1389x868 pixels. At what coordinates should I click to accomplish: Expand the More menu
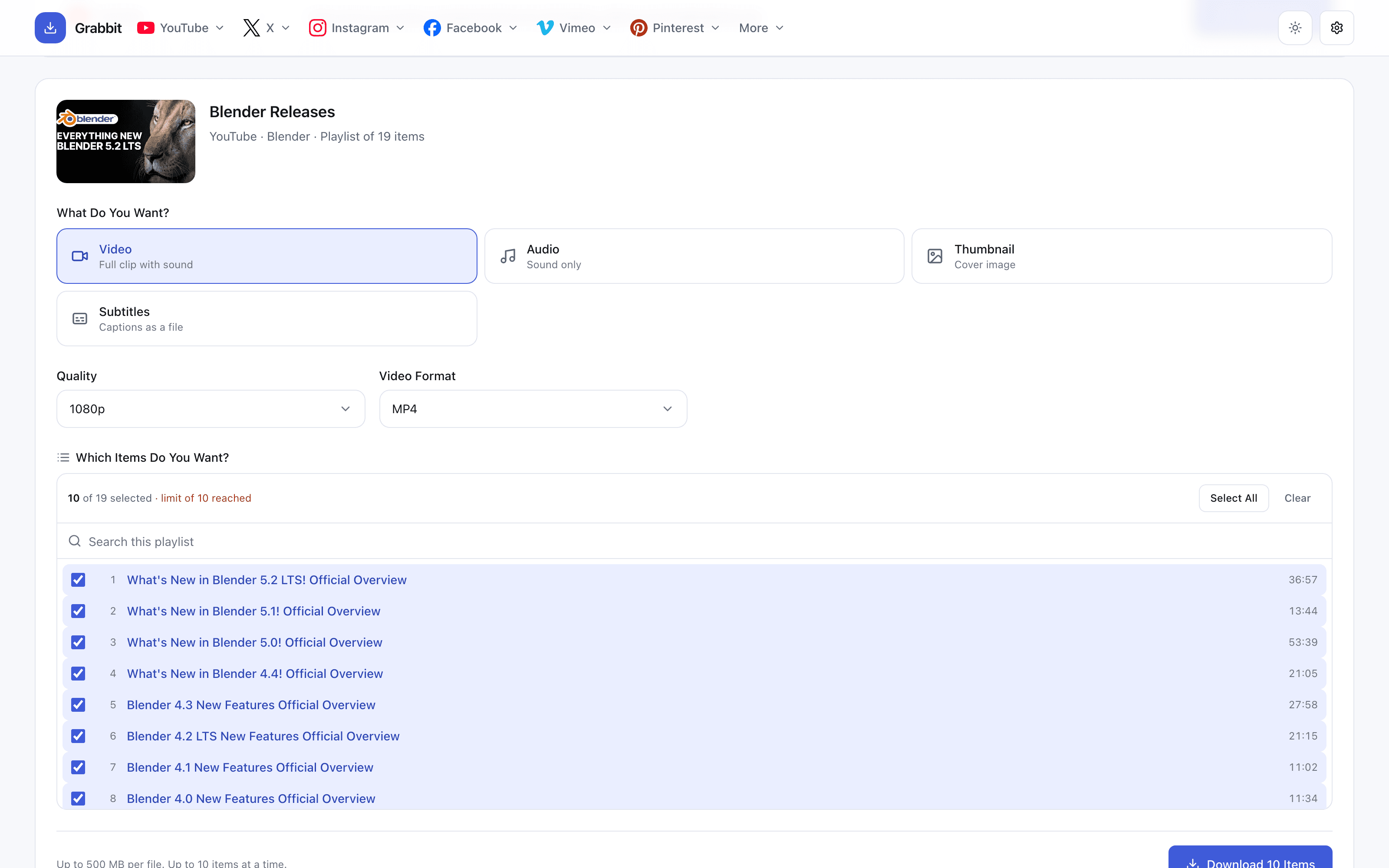[x=761, y=27]
